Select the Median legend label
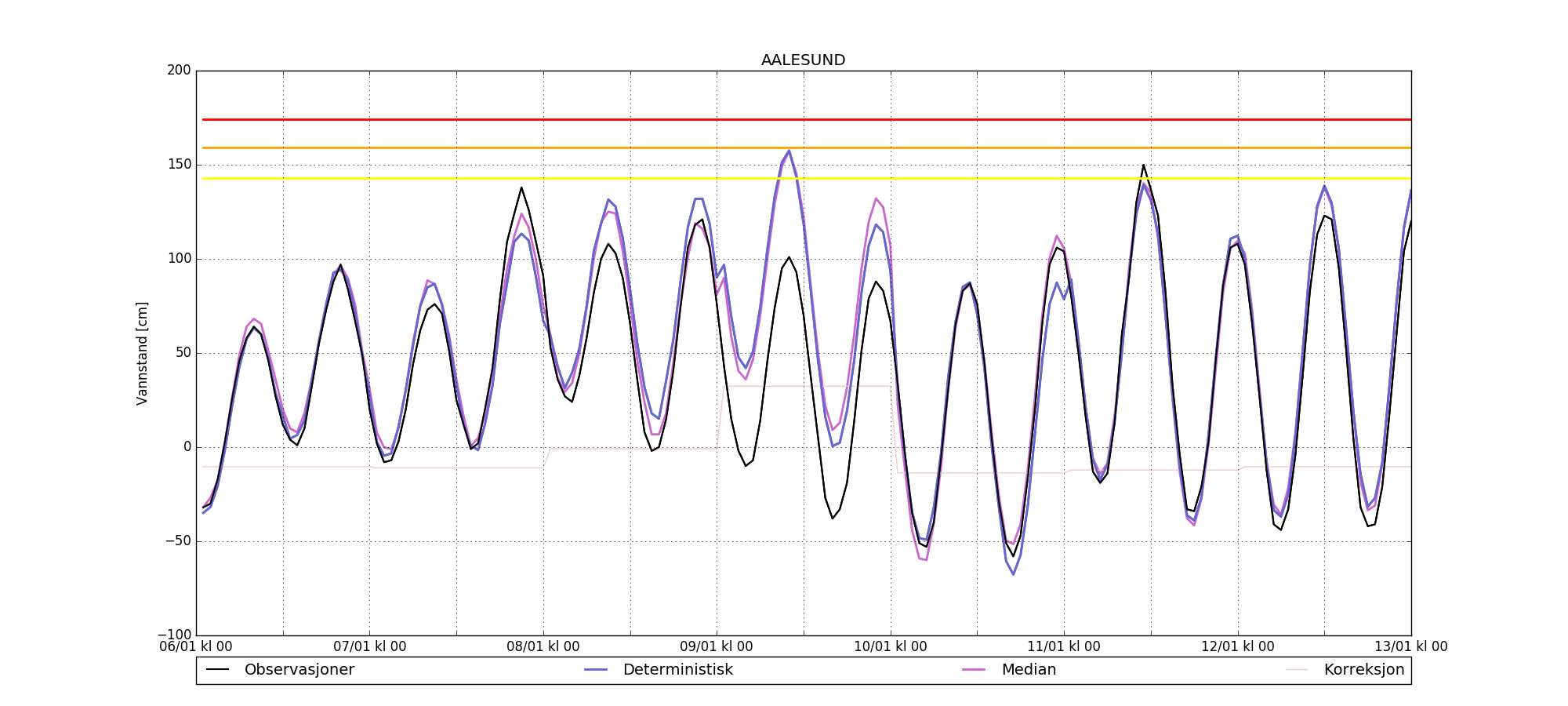The image size is (1568, 706). point(1029,670)
